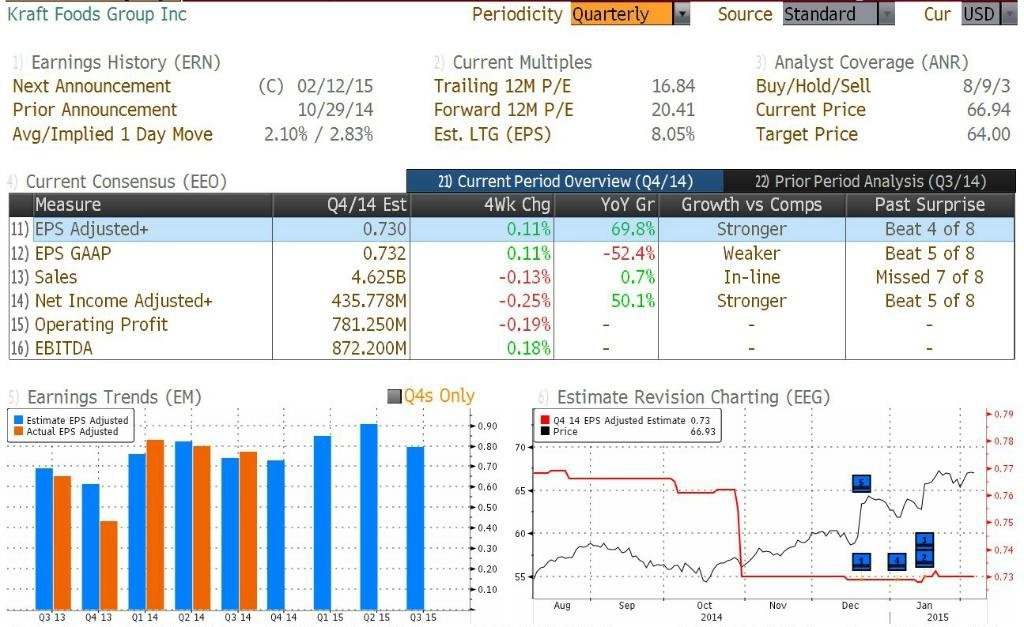This screenshot has width=1024, height=627.
Task: Click the Q2 15 estimate bar
Action: [369, 517]
